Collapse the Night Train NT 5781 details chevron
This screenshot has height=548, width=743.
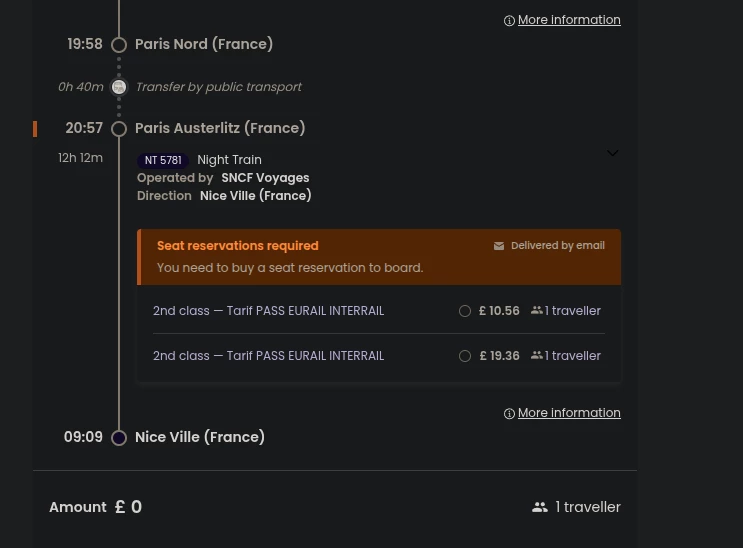613,153
